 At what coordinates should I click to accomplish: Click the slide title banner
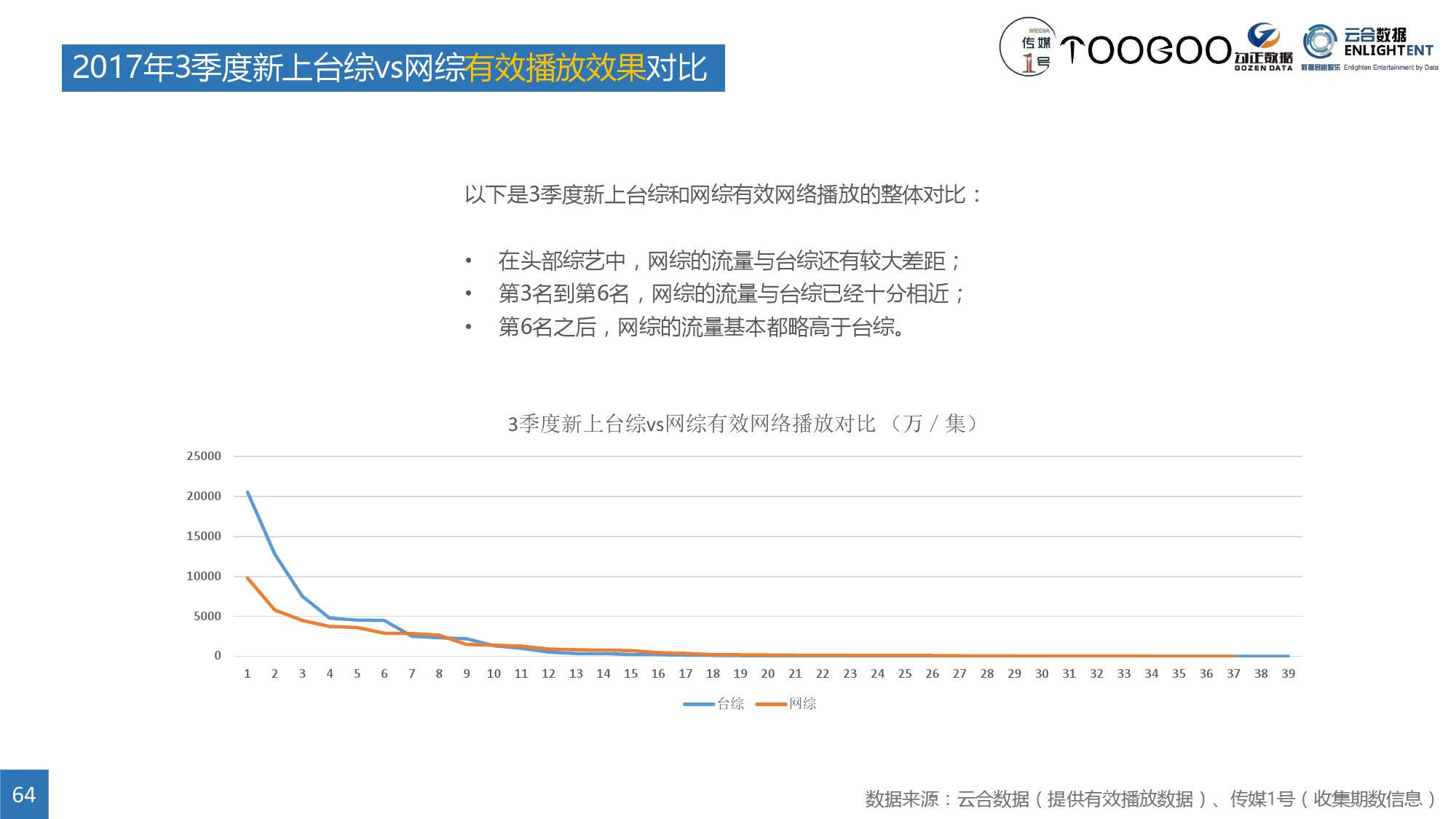[x=393, y=68]
